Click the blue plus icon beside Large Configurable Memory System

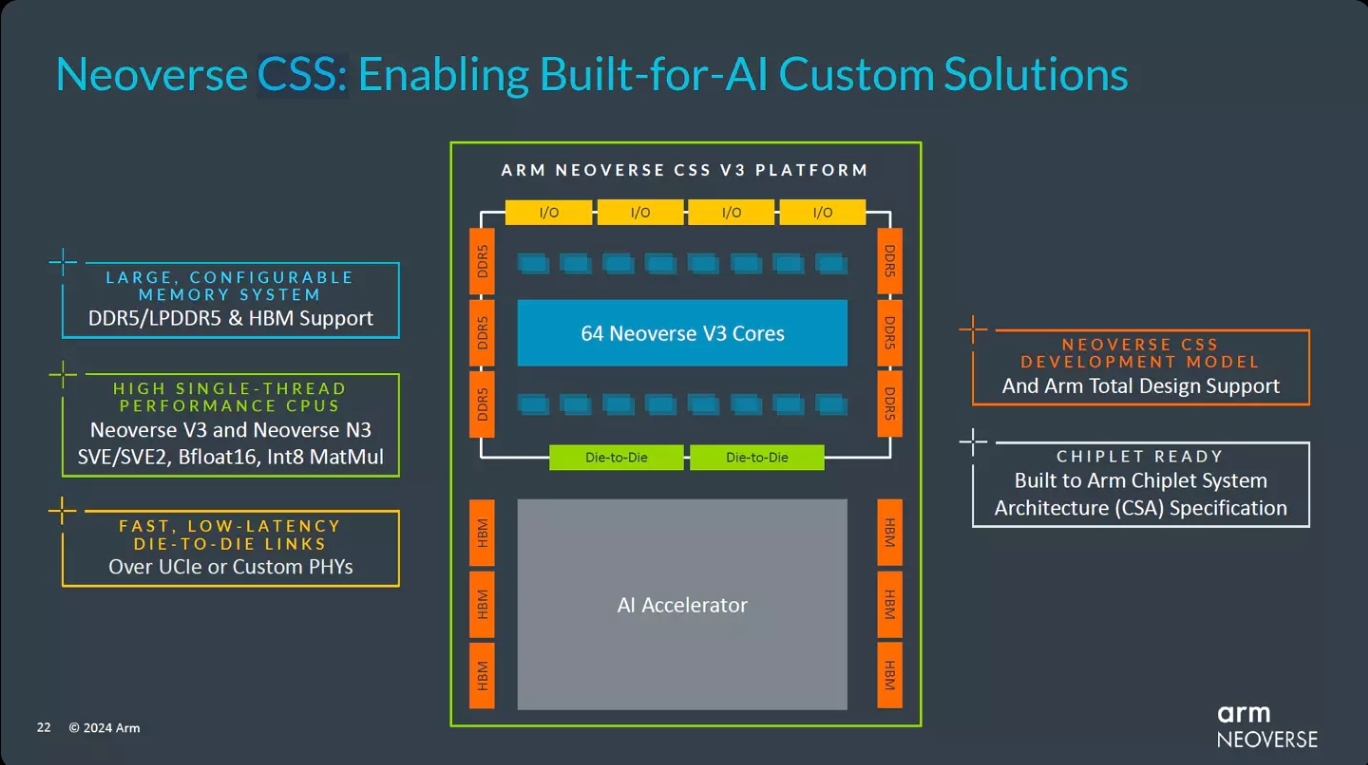pos(63,263)
